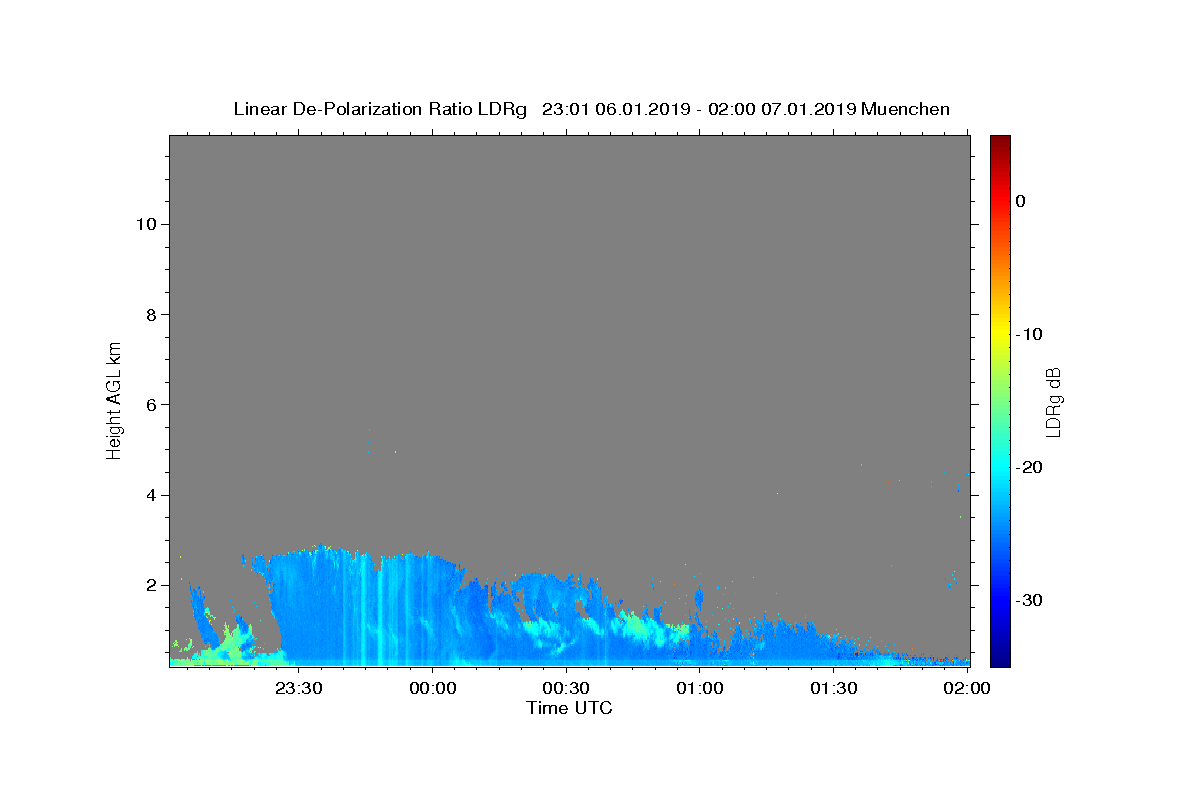Click the 'Height AGL km' y-axis label
The image size is (1200, 800).
click(115, 399)
